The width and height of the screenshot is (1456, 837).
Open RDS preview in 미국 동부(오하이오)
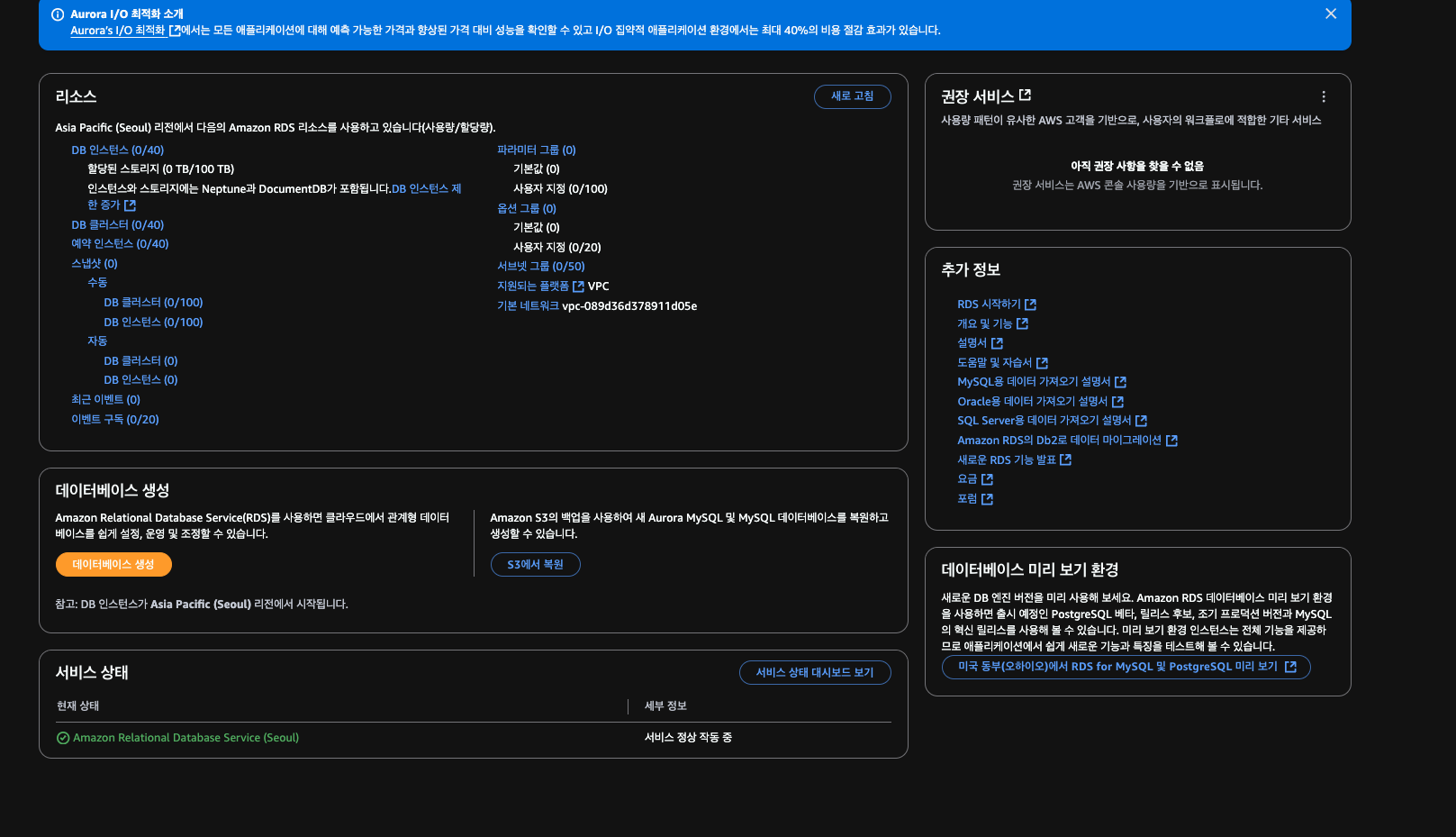[1126, 667]
